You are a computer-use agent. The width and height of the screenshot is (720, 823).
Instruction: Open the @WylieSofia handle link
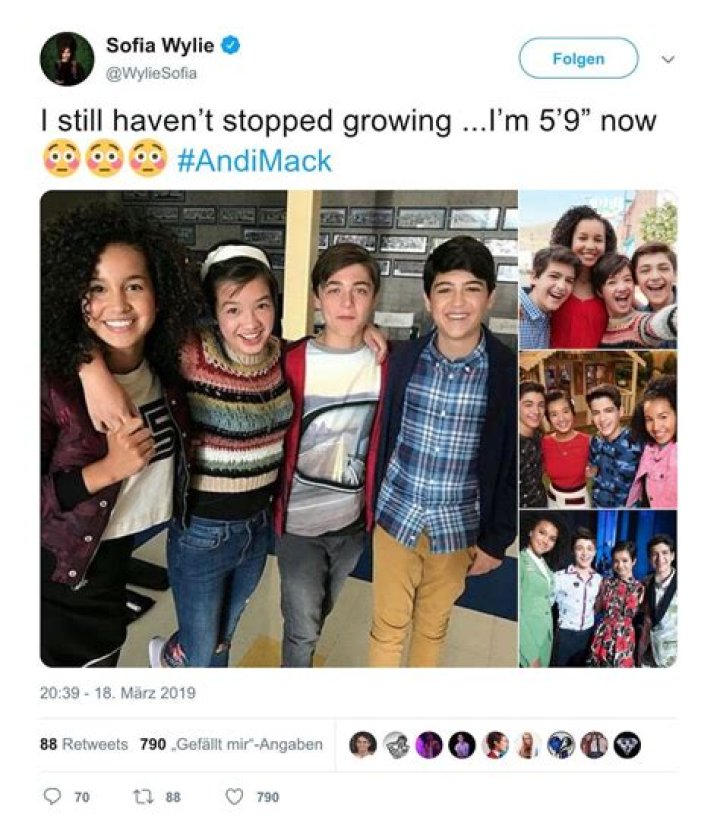152,73
